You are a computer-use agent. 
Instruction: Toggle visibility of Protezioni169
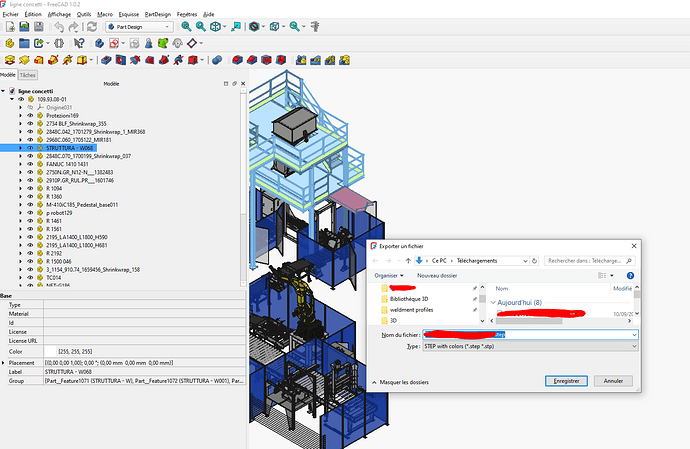point(30,115)
